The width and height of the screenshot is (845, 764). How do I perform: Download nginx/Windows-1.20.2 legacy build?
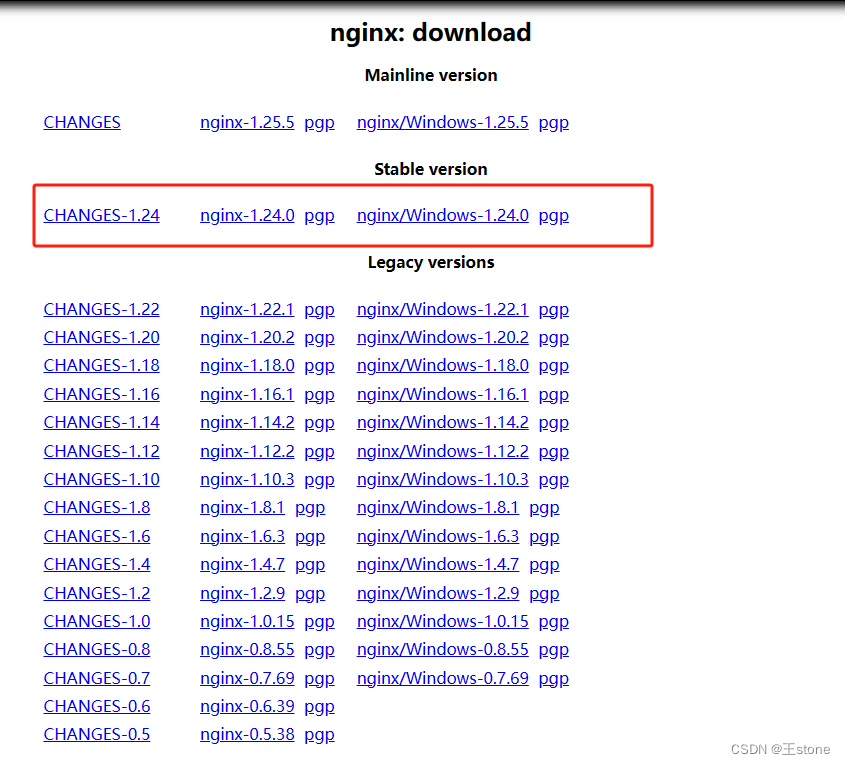(x=442, y=337)
